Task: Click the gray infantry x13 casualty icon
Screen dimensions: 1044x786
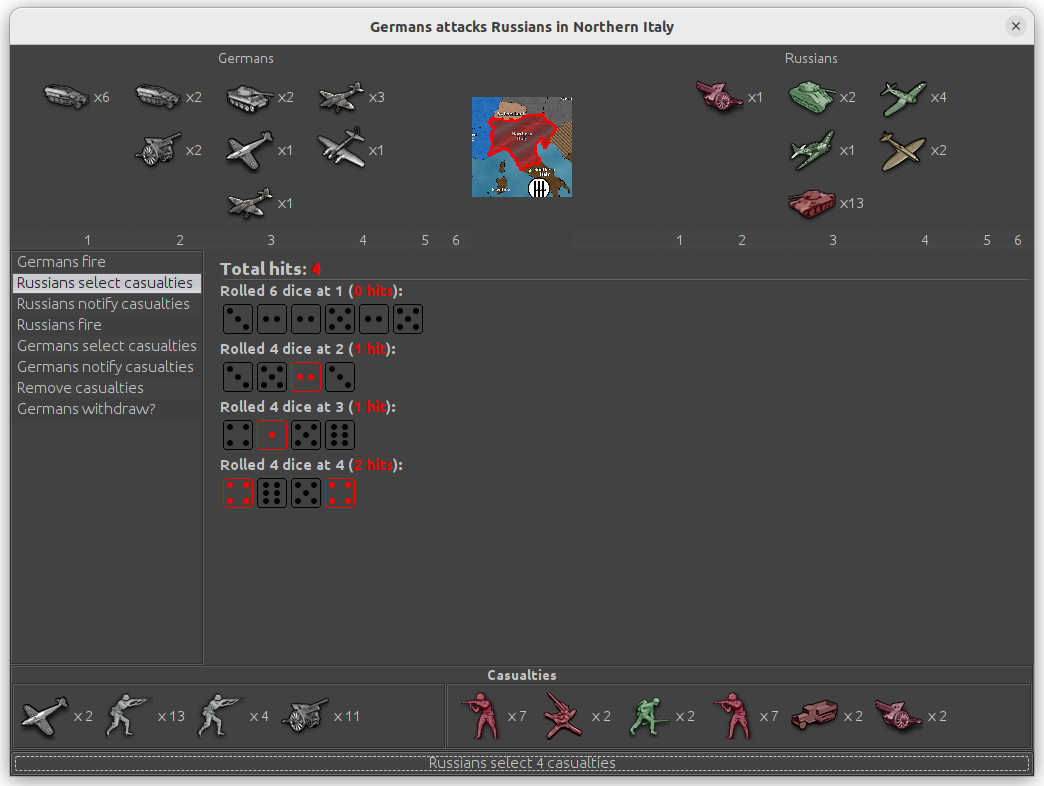Action: pos(130,716)
